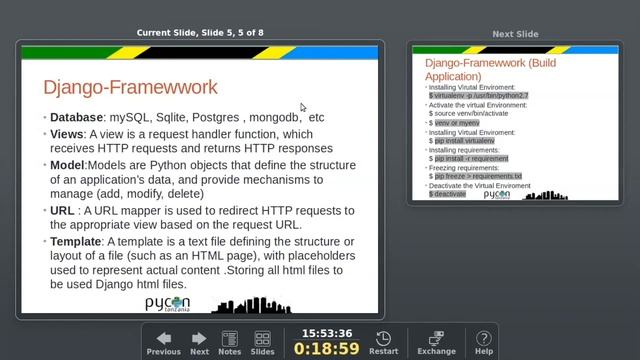Click the Model bullet text
This screenshot has width=640, height=360.
coord(203,180)
